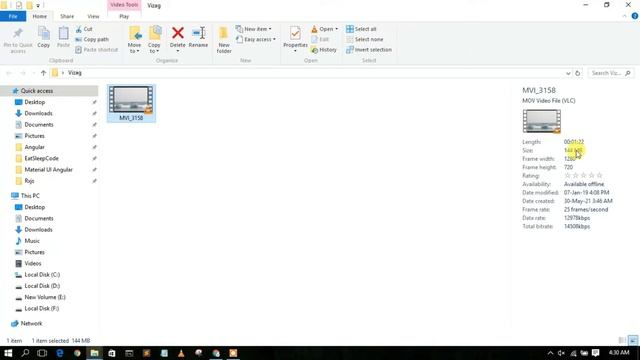Expand the Easy access dropdown

(x=256, y=39)
